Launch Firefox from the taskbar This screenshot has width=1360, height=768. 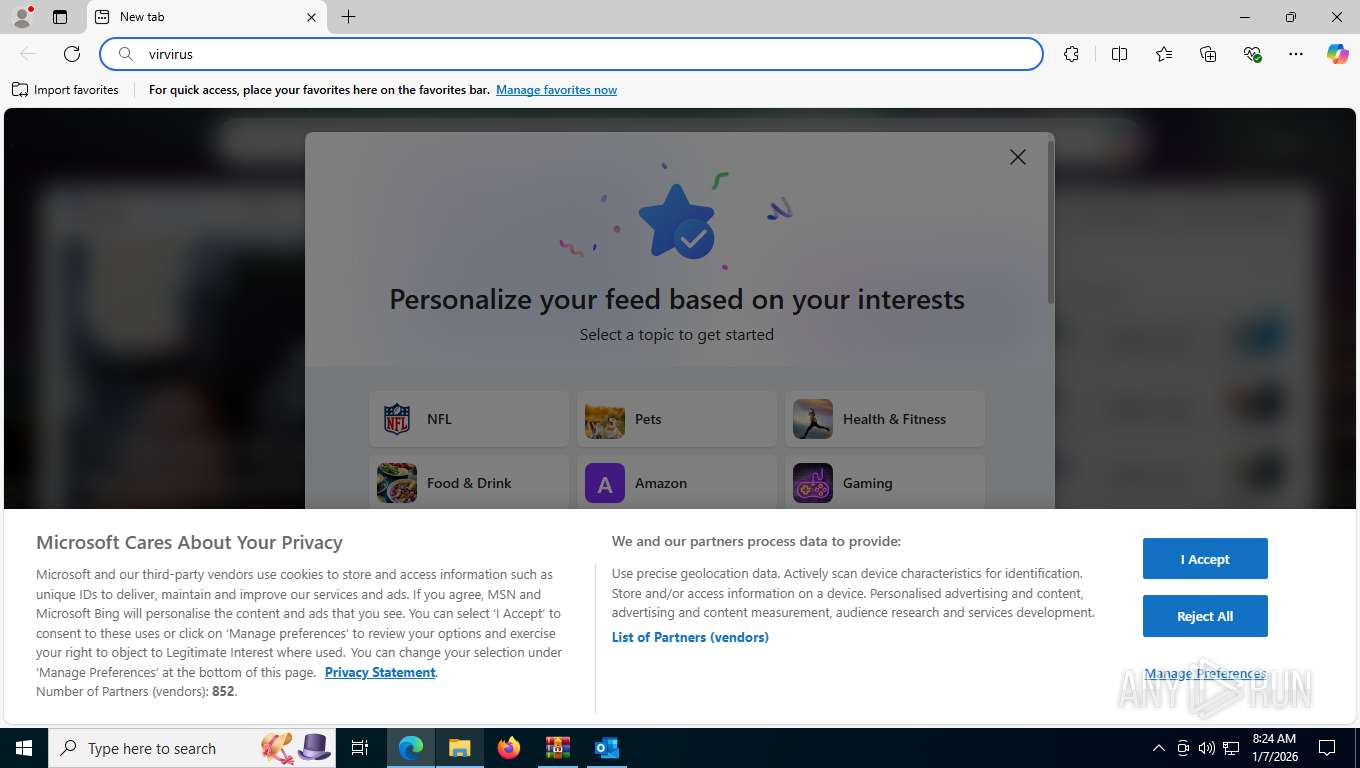509,748
